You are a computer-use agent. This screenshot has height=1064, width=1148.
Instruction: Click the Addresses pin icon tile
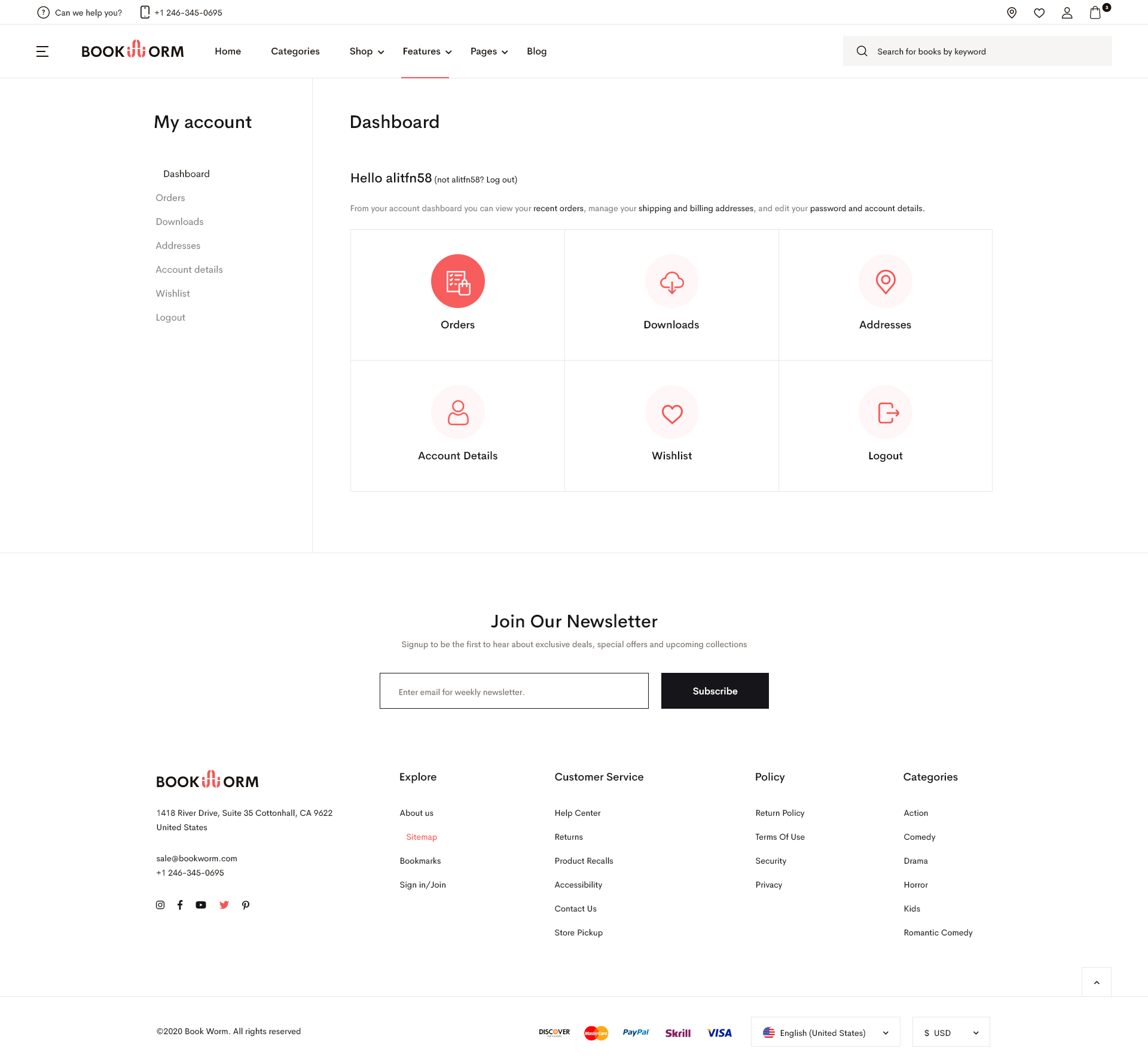(x=885, y=281)
